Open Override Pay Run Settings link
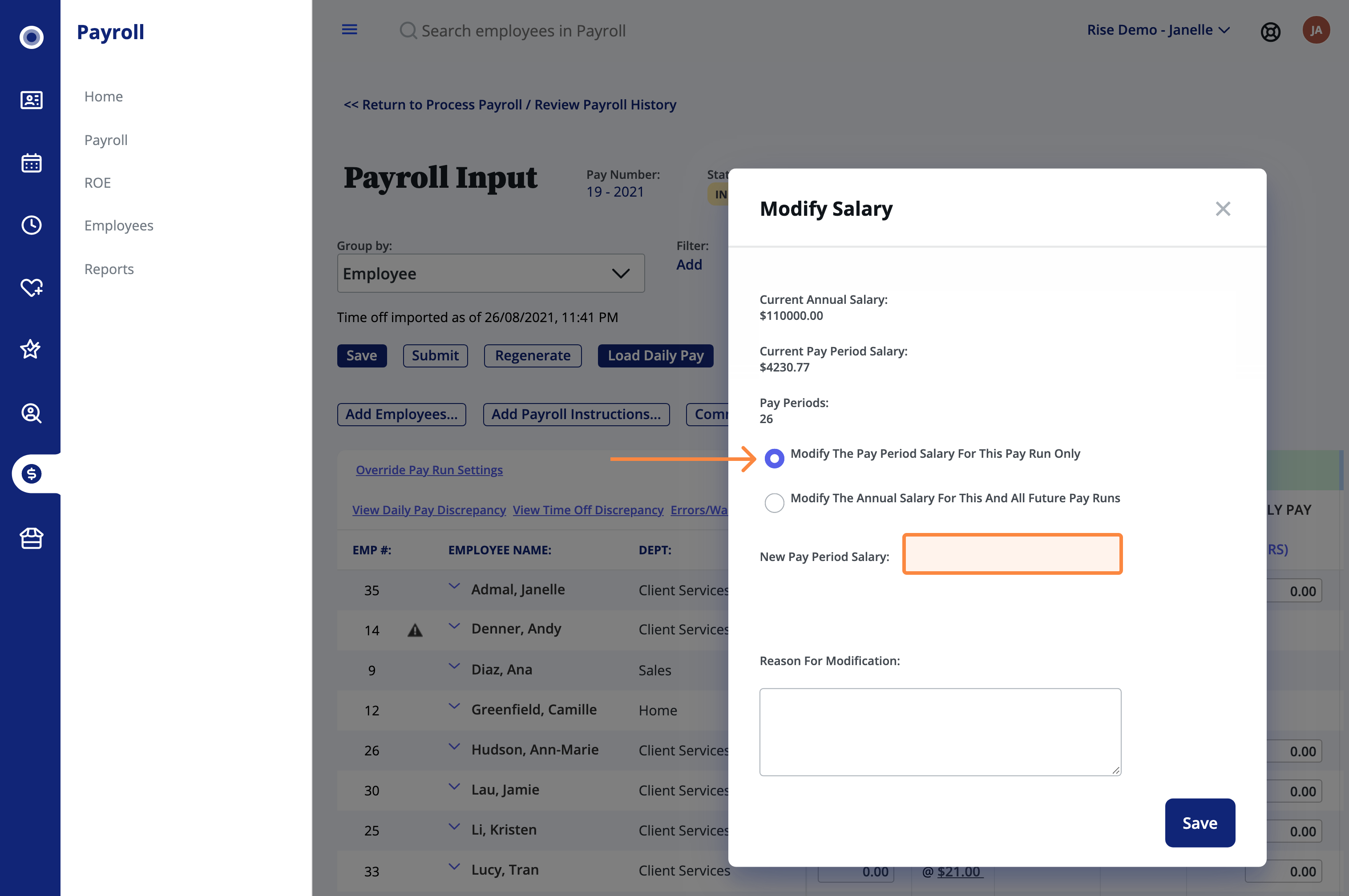The image size is (1349, 896). [429, 470]
